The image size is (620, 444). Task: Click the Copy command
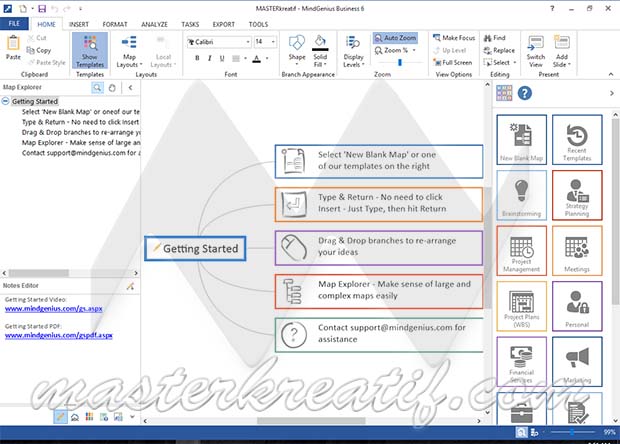(39, 50)
